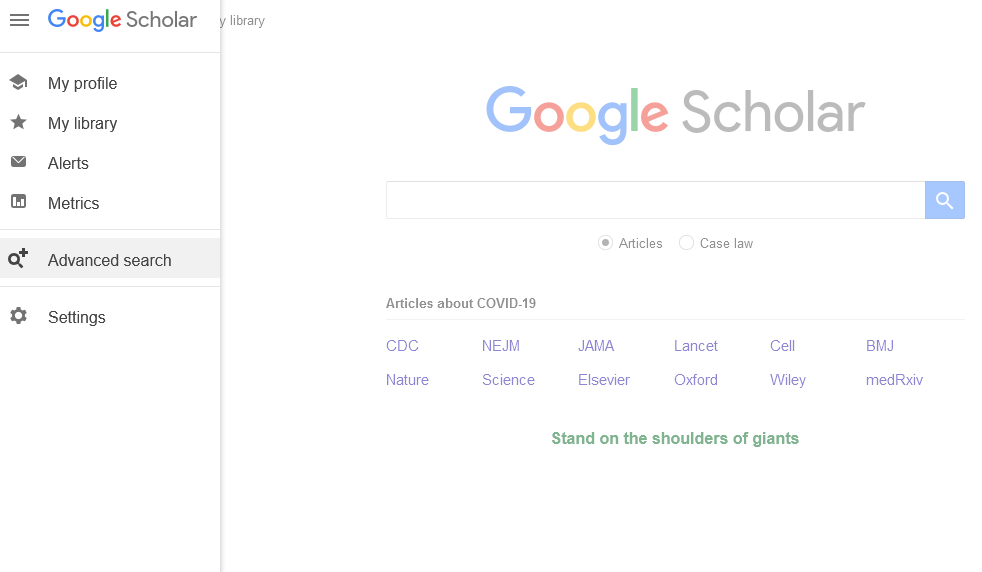
Task: Open the Wiley link
Action: click(x=788, y=380)
